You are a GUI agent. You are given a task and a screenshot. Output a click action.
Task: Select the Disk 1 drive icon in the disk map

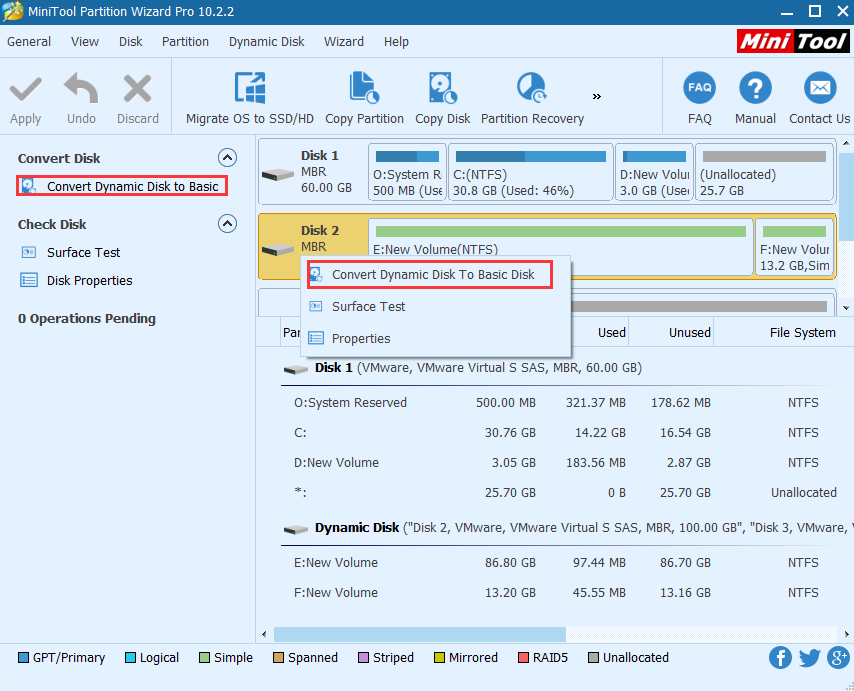278,175
